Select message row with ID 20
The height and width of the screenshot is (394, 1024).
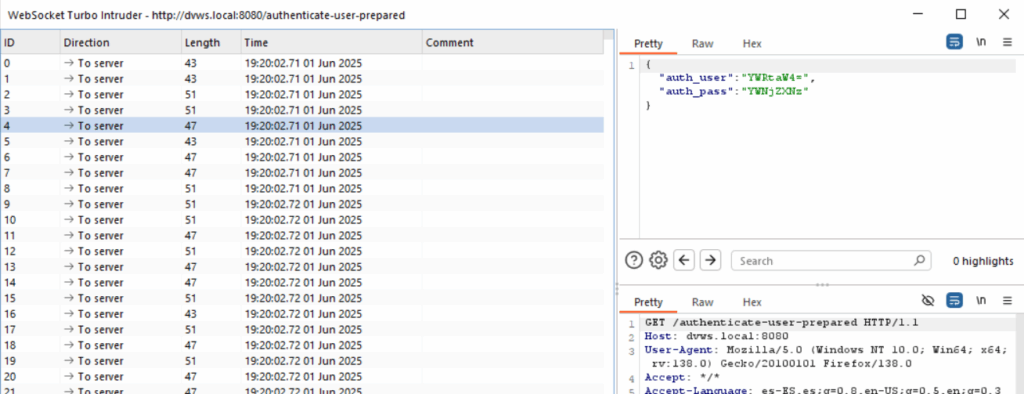coord(302,376)
